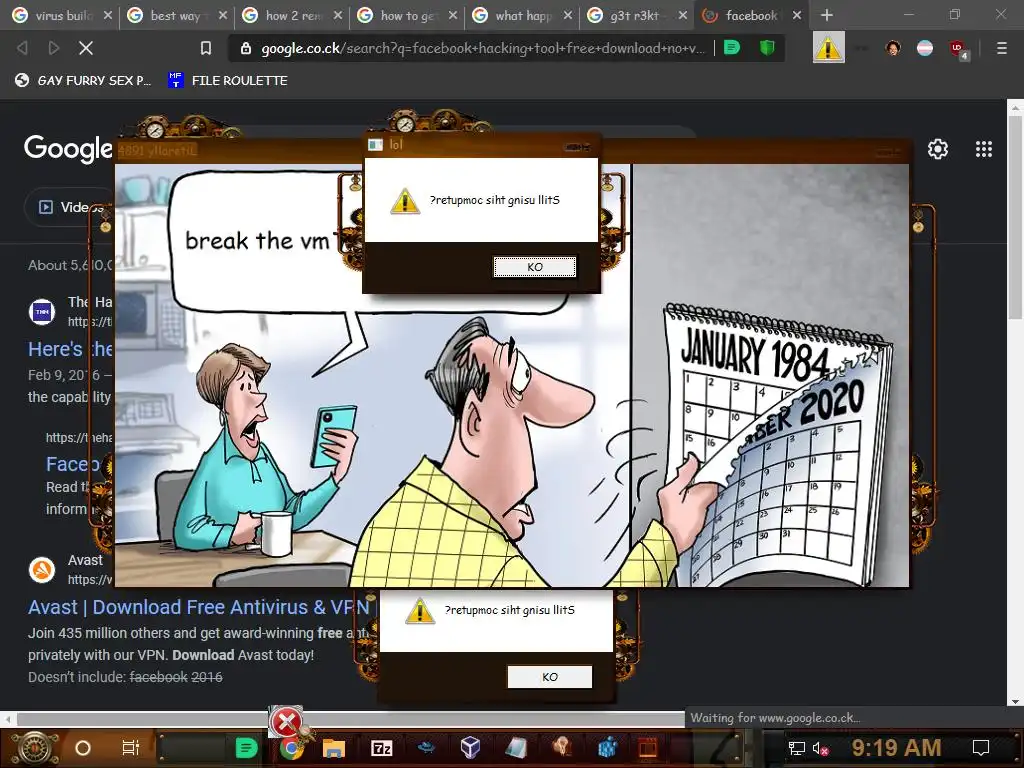Open the green chat extension icon in address bar
1024x768 pixels.
pyautogui.click(x=732, y=48)
